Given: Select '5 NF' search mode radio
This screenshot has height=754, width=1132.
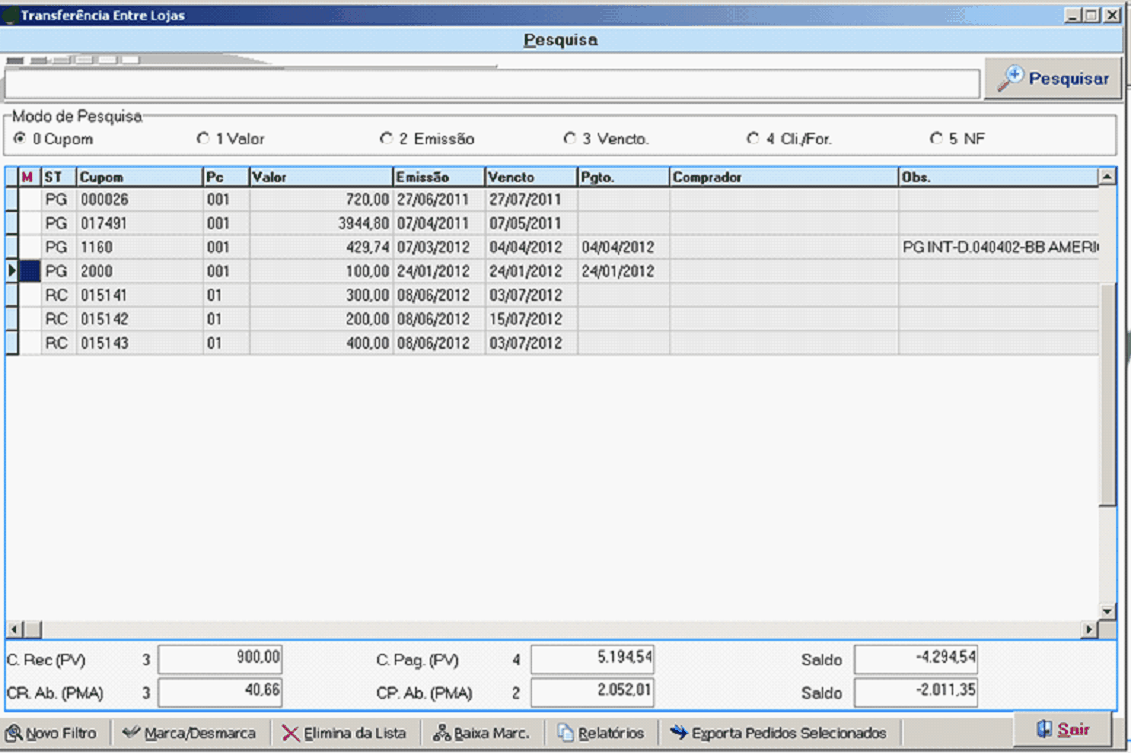Looking at the screenshot, I should coord(936,139).
